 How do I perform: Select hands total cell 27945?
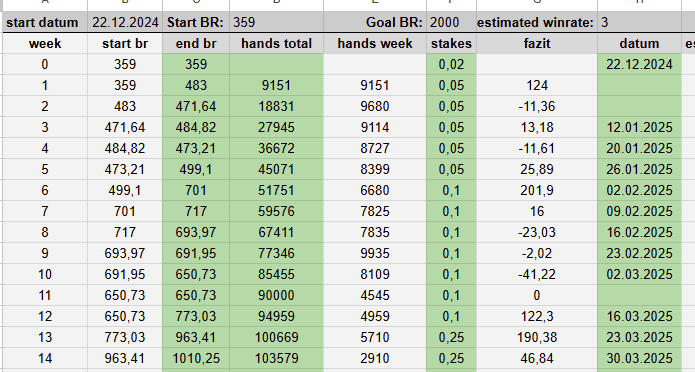tap(277, 127)
